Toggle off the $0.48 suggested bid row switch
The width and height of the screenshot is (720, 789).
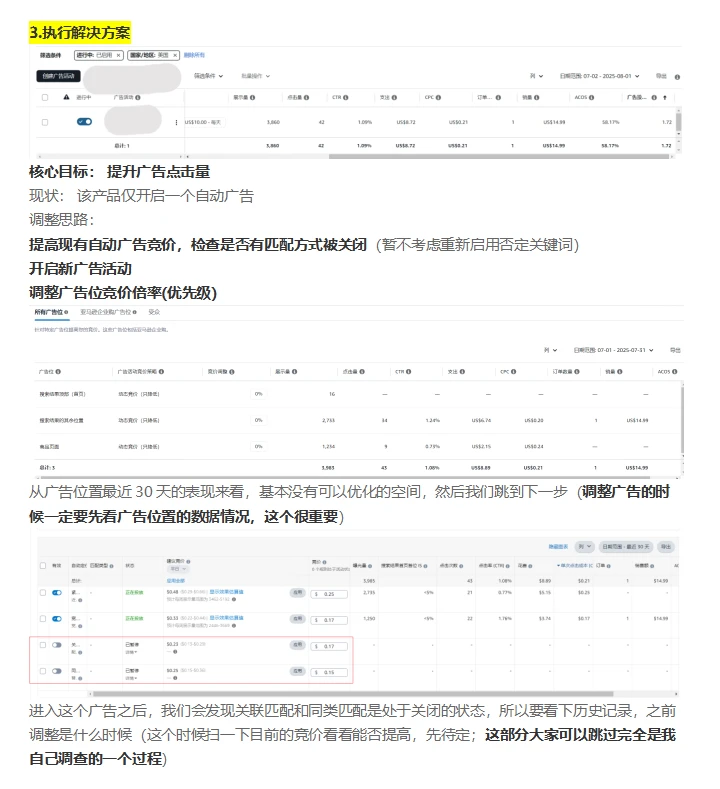(x=57, y=593)
